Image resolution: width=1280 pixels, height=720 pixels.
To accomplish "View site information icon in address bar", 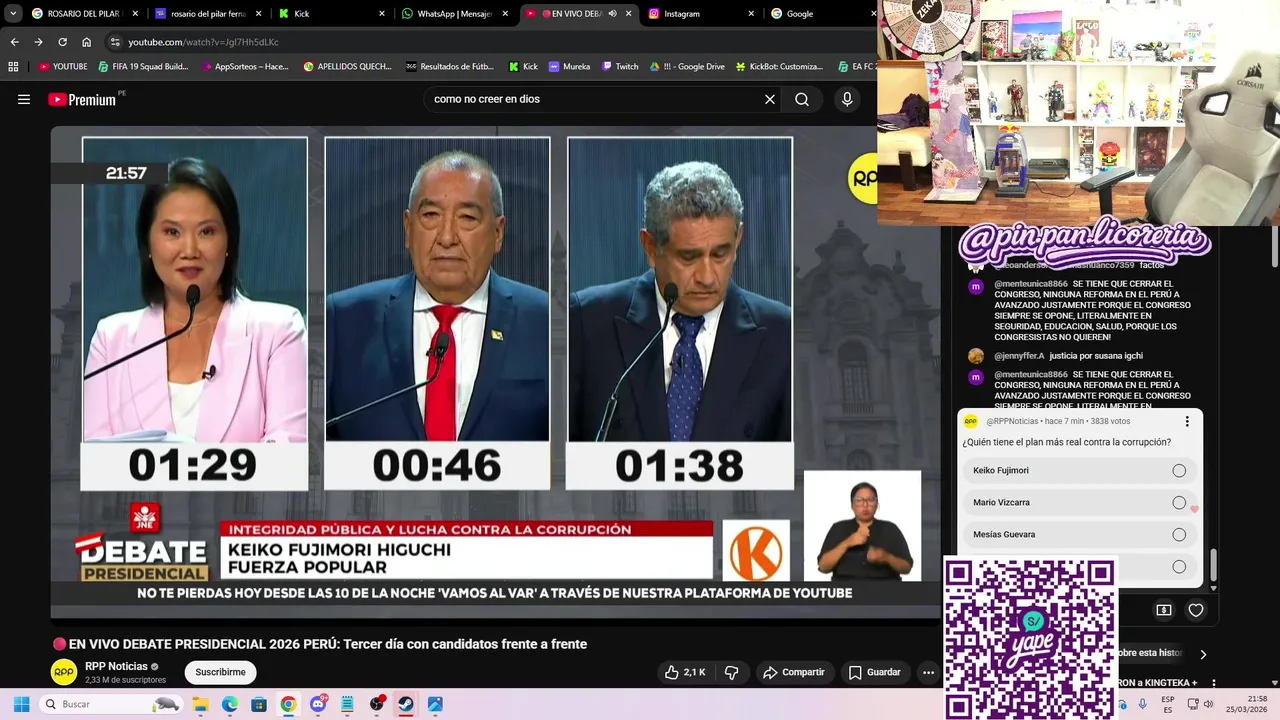I will click(x=115, y=42).
